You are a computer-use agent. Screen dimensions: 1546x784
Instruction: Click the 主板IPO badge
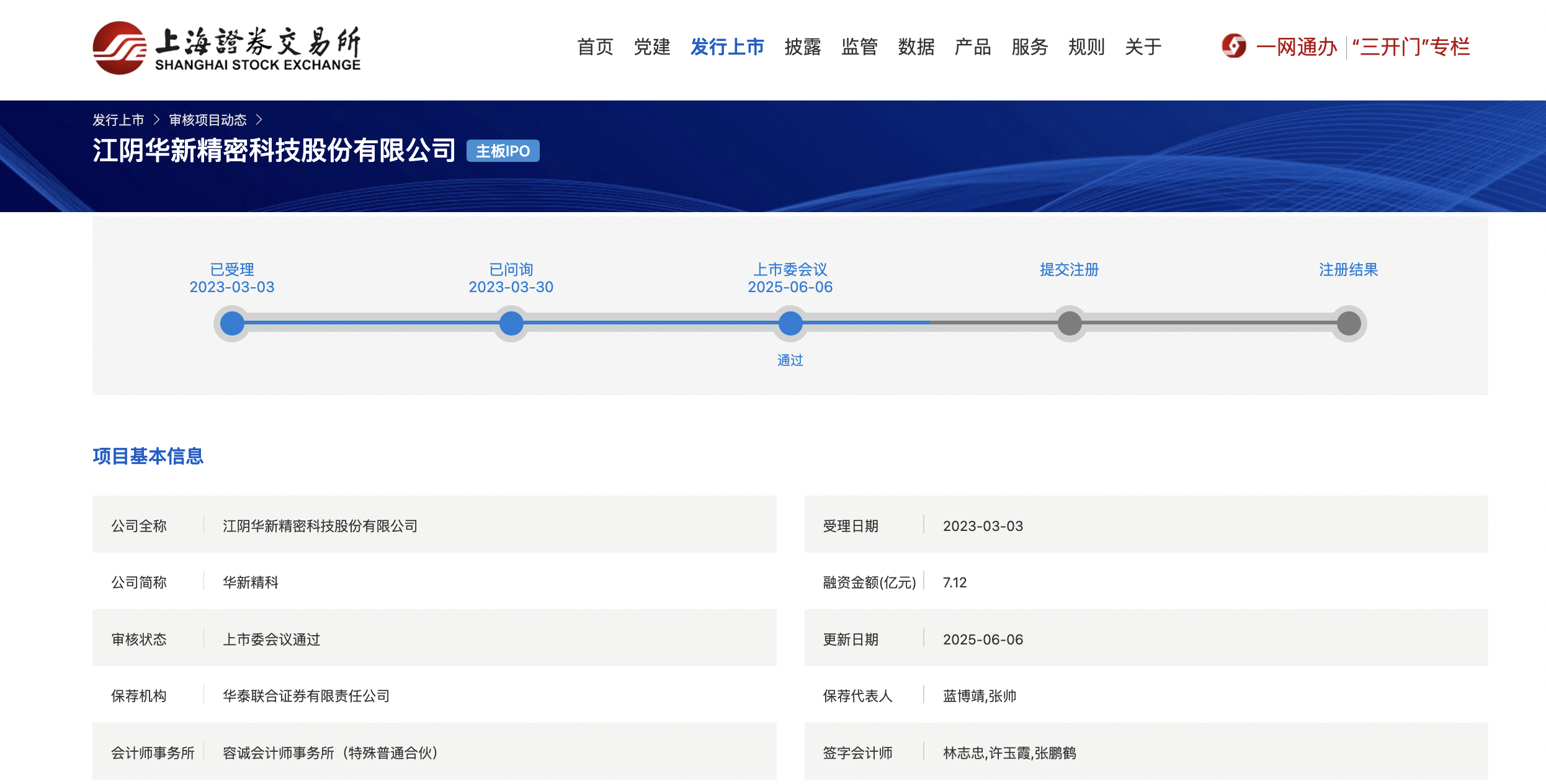click(x=503, y=151)
